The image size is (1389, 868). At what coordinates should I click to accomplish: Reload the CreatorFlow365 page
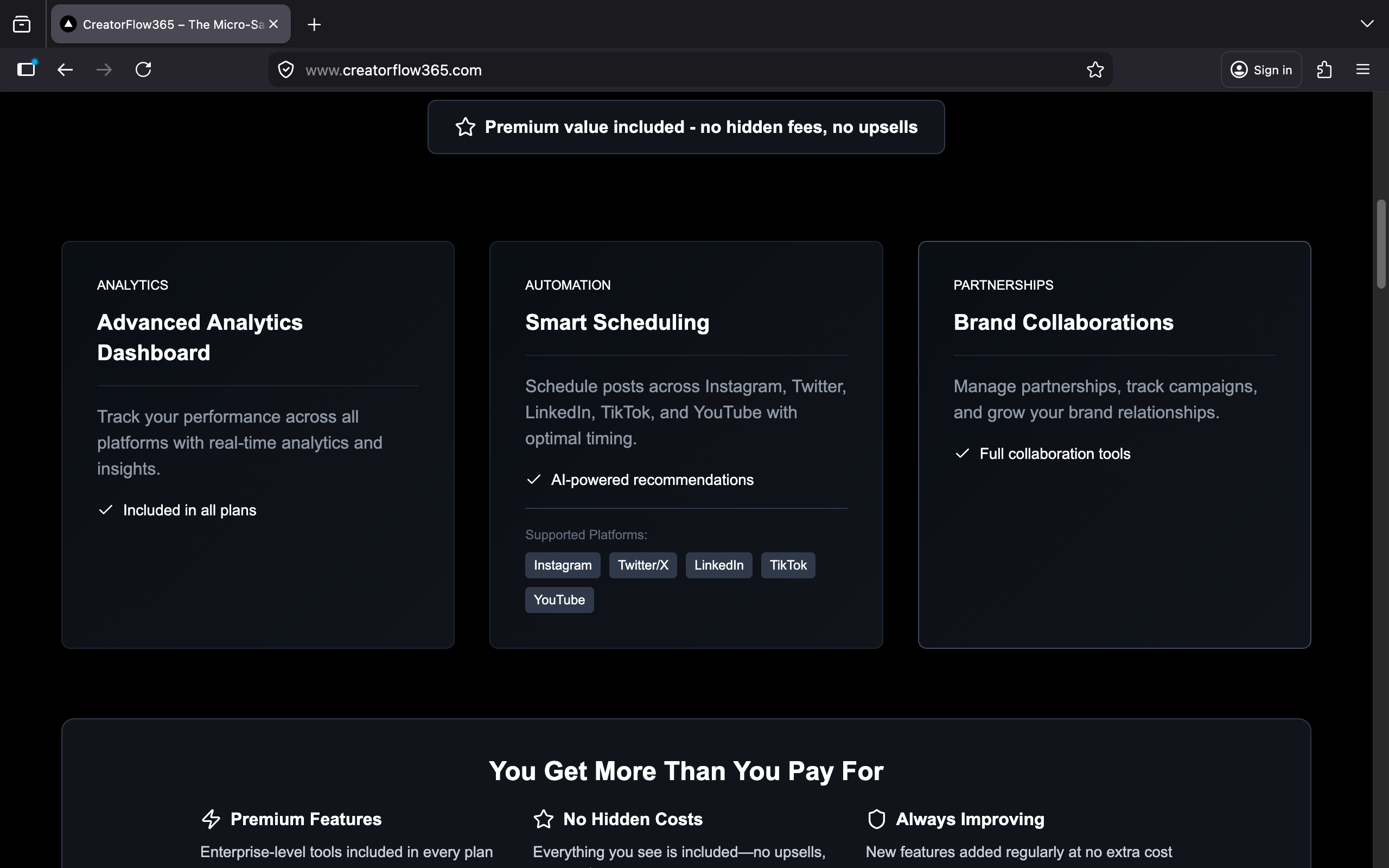tap(143, 69)
